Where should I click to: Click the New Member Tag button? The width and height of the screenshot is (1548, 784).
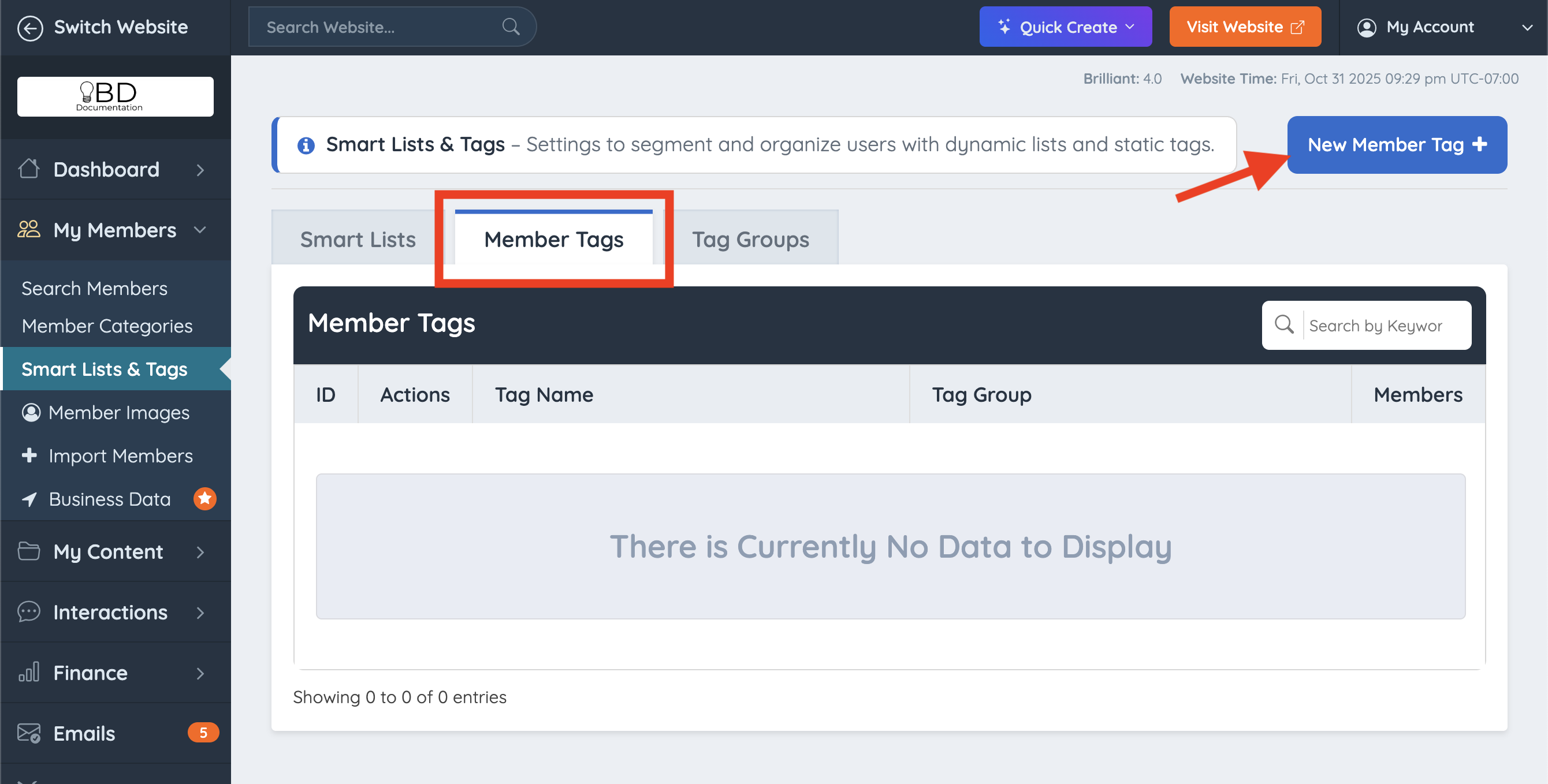(x=1396, y=145)
